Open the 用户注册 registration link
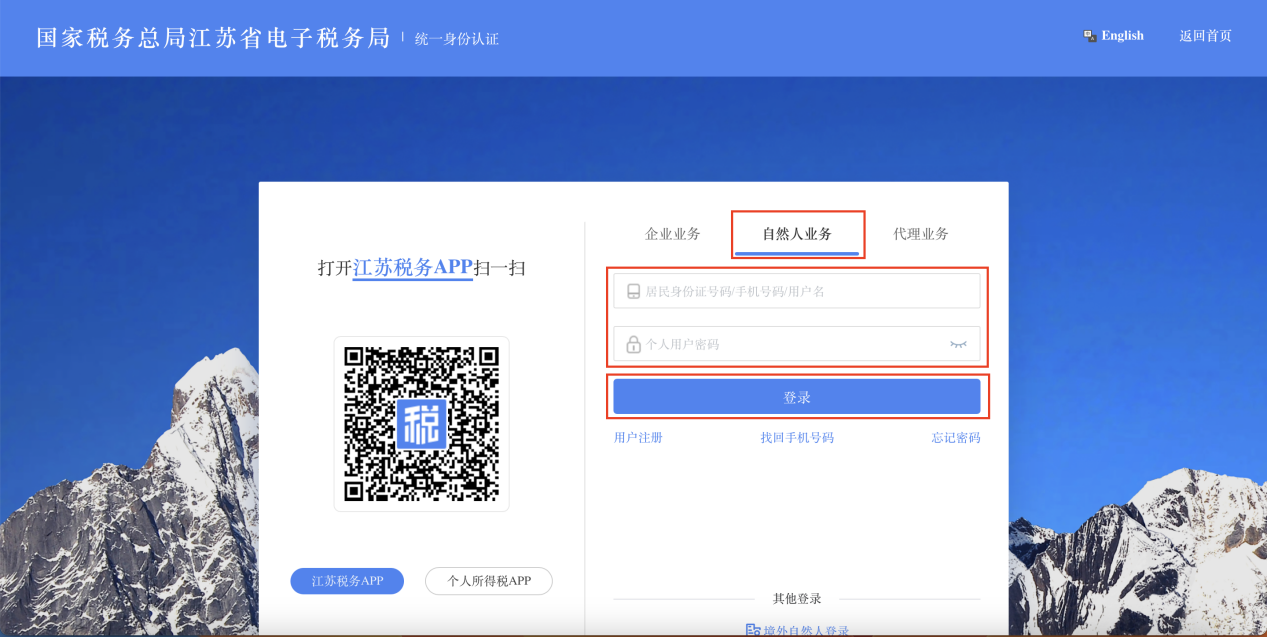 (x=638, y=438)
